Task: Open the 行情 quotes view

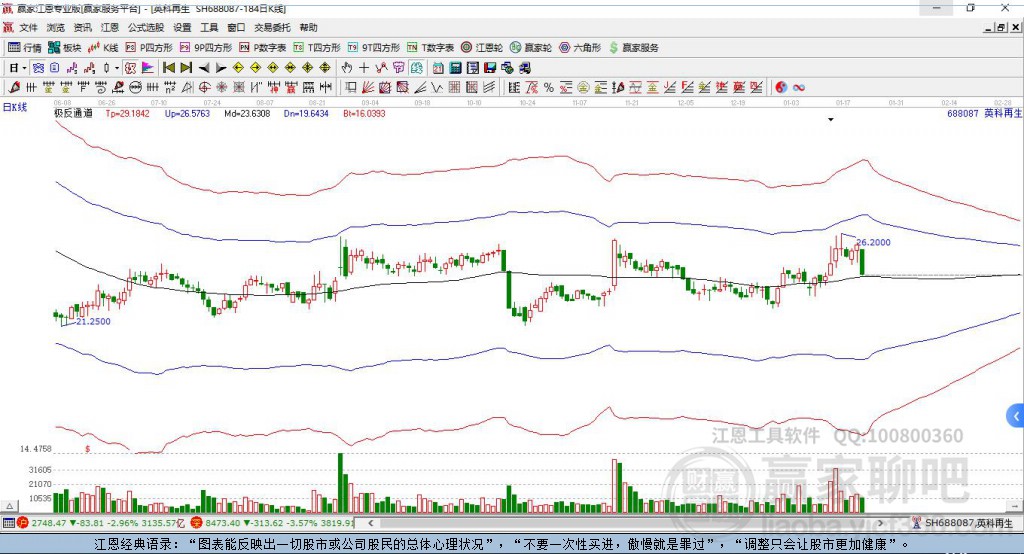Action: [26, 47]
